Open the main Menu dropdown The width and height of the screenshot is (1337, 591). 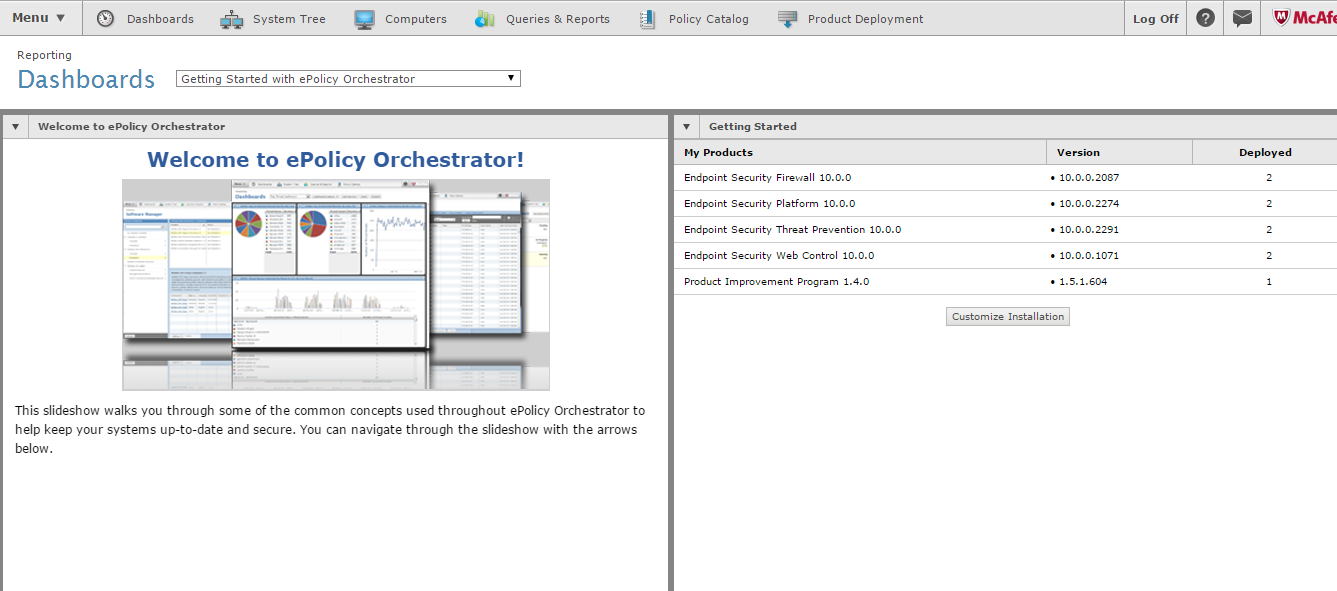40,18
